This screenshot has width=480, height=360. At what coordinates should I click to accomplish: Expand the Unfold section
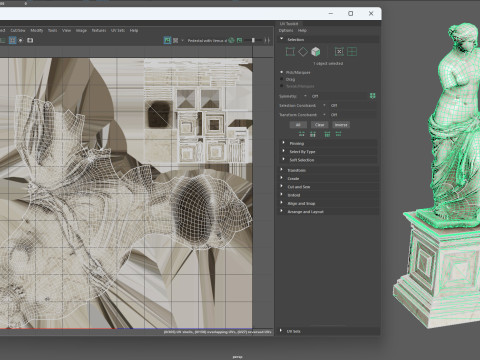[329, 195]
